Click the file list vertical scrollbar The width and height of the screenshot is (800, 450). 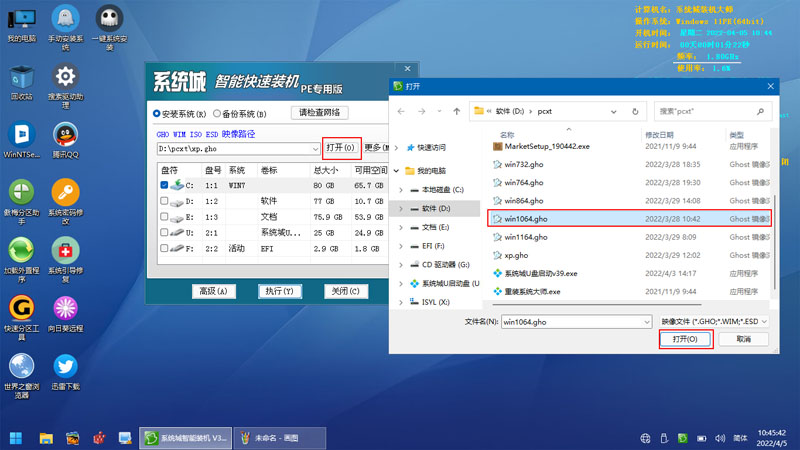[774, 242]
